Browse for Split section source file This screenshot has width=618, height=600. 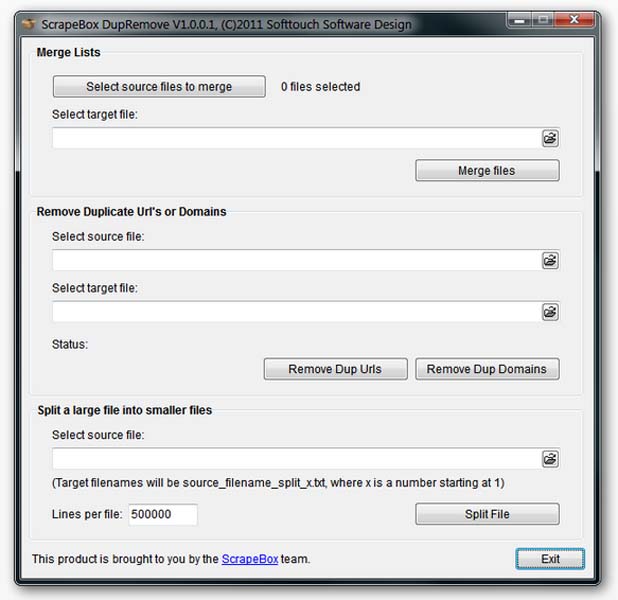coord(550,459)
